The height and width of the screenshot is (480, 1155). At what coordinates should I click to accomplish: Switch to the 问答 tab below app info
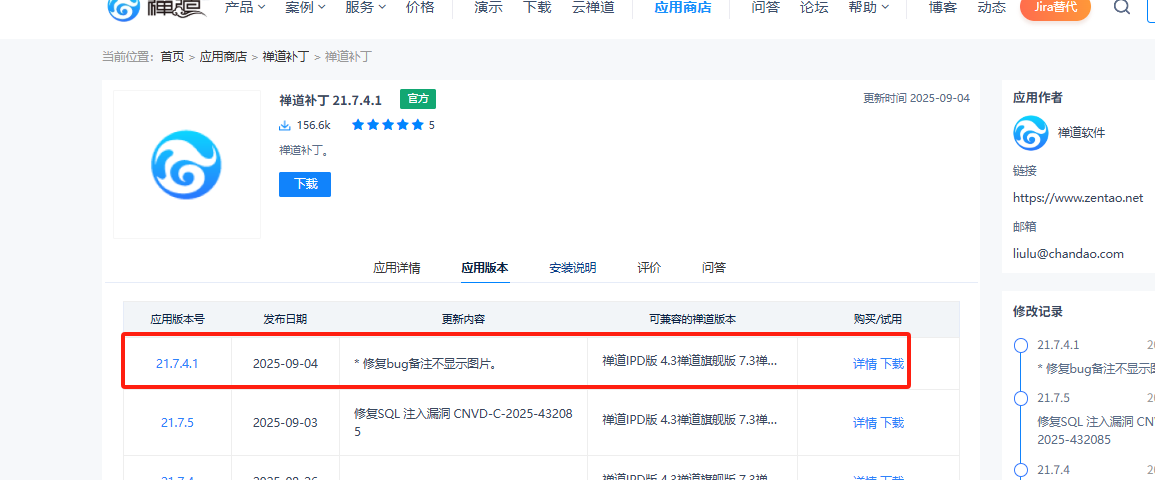[x=714, y=268]
